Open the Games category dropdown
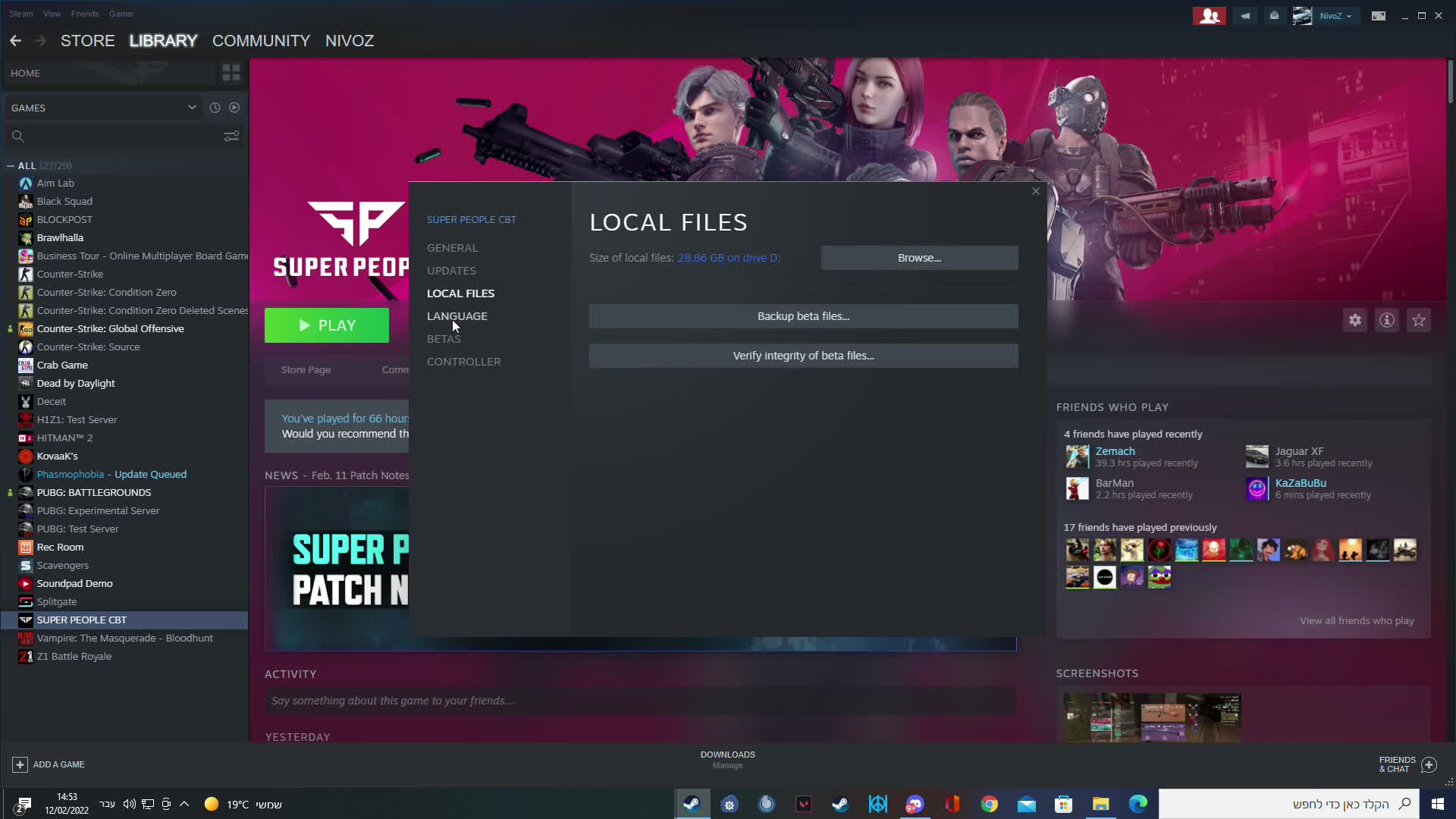Viewport: 1456px width, 819px height. click(104, 107)
